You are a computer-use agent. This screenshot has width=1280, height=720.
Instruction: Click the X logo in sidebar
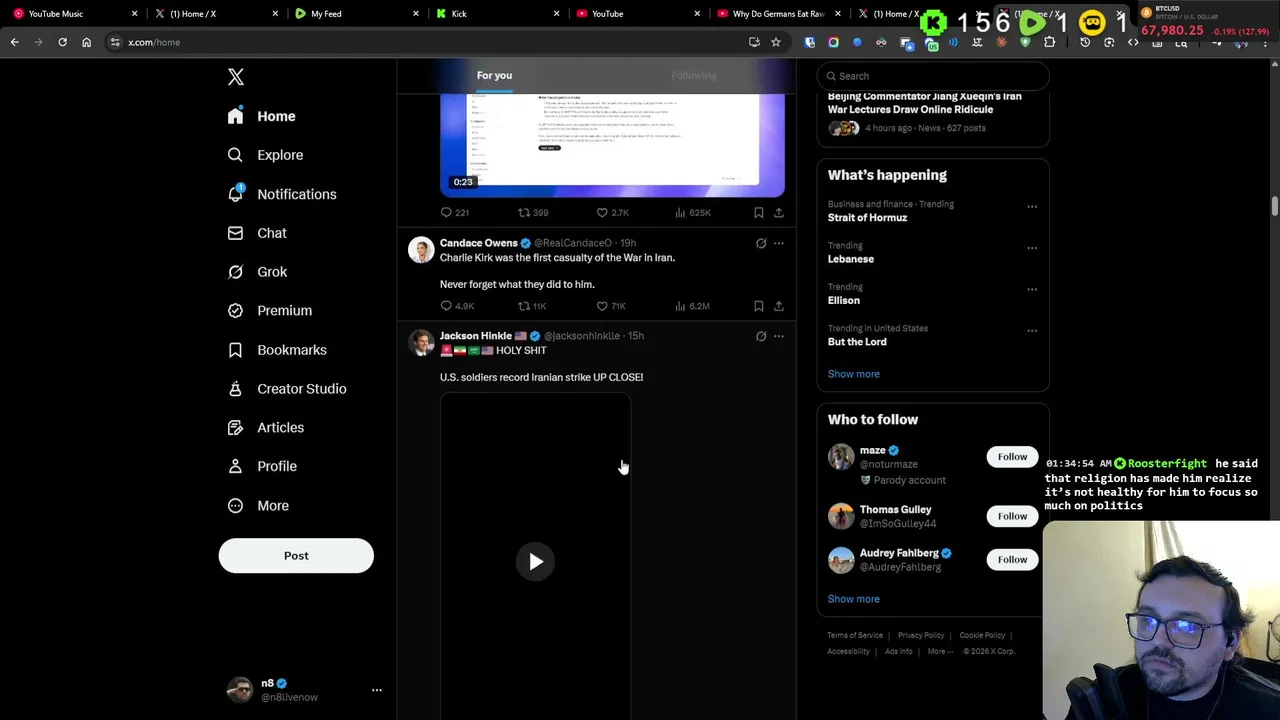point(236,77)
